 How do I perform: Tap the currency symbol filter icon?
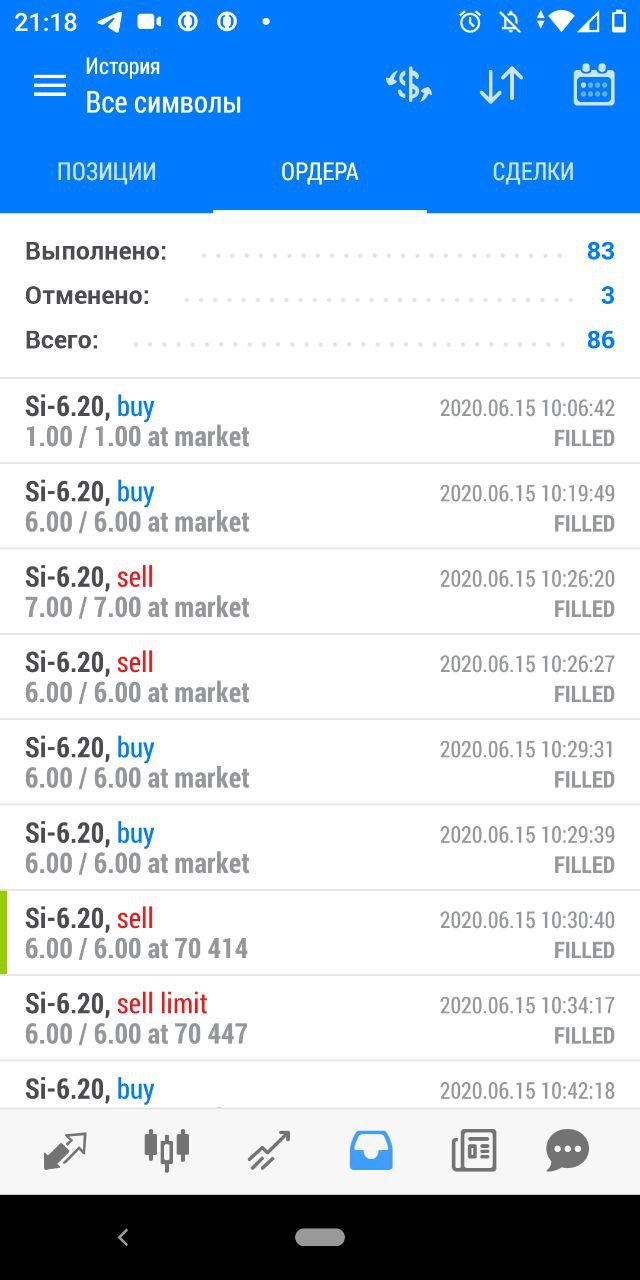pos(409,86)
